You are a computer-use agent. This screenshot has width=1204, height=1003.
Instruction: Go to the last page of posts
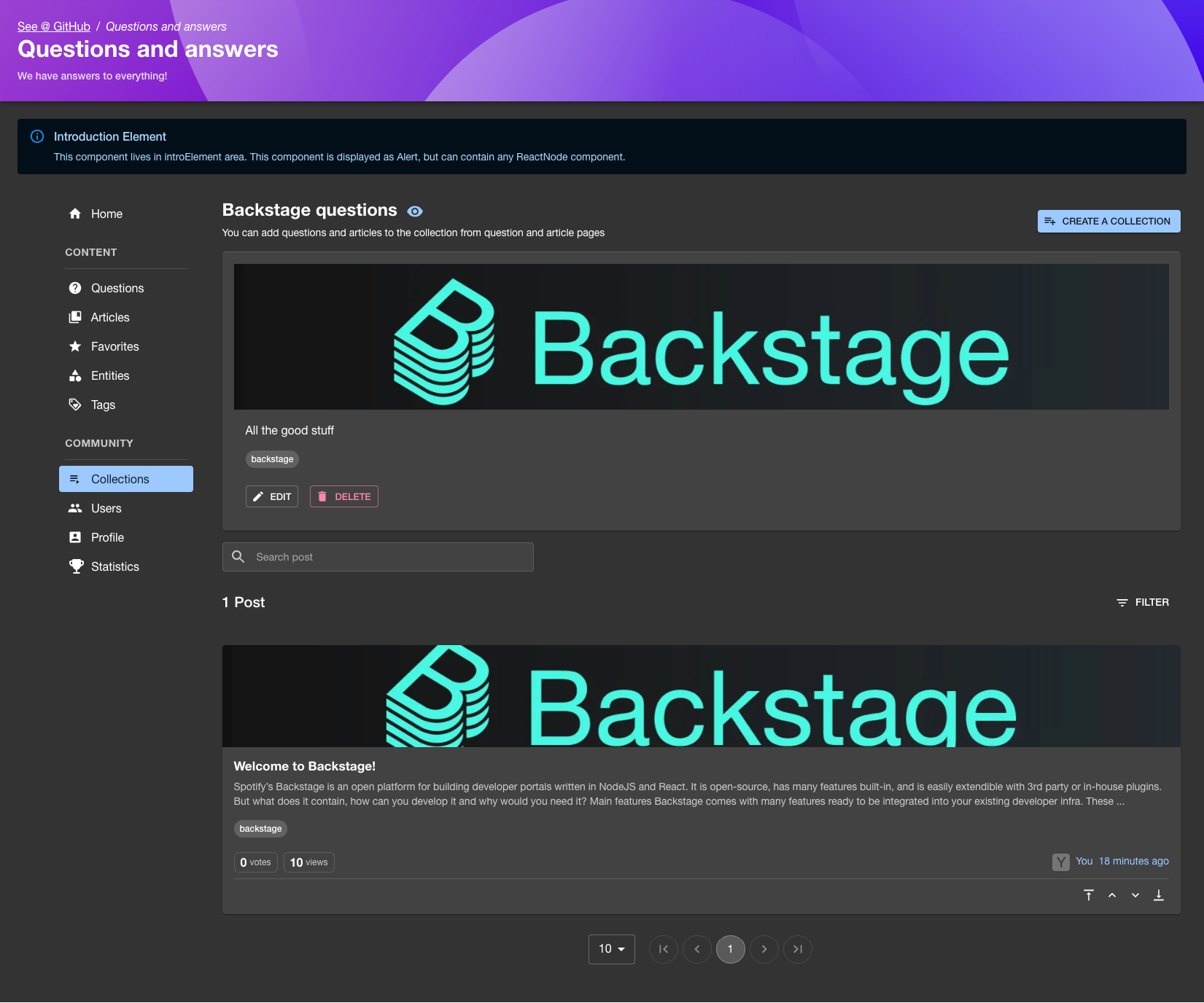[798, 949]
